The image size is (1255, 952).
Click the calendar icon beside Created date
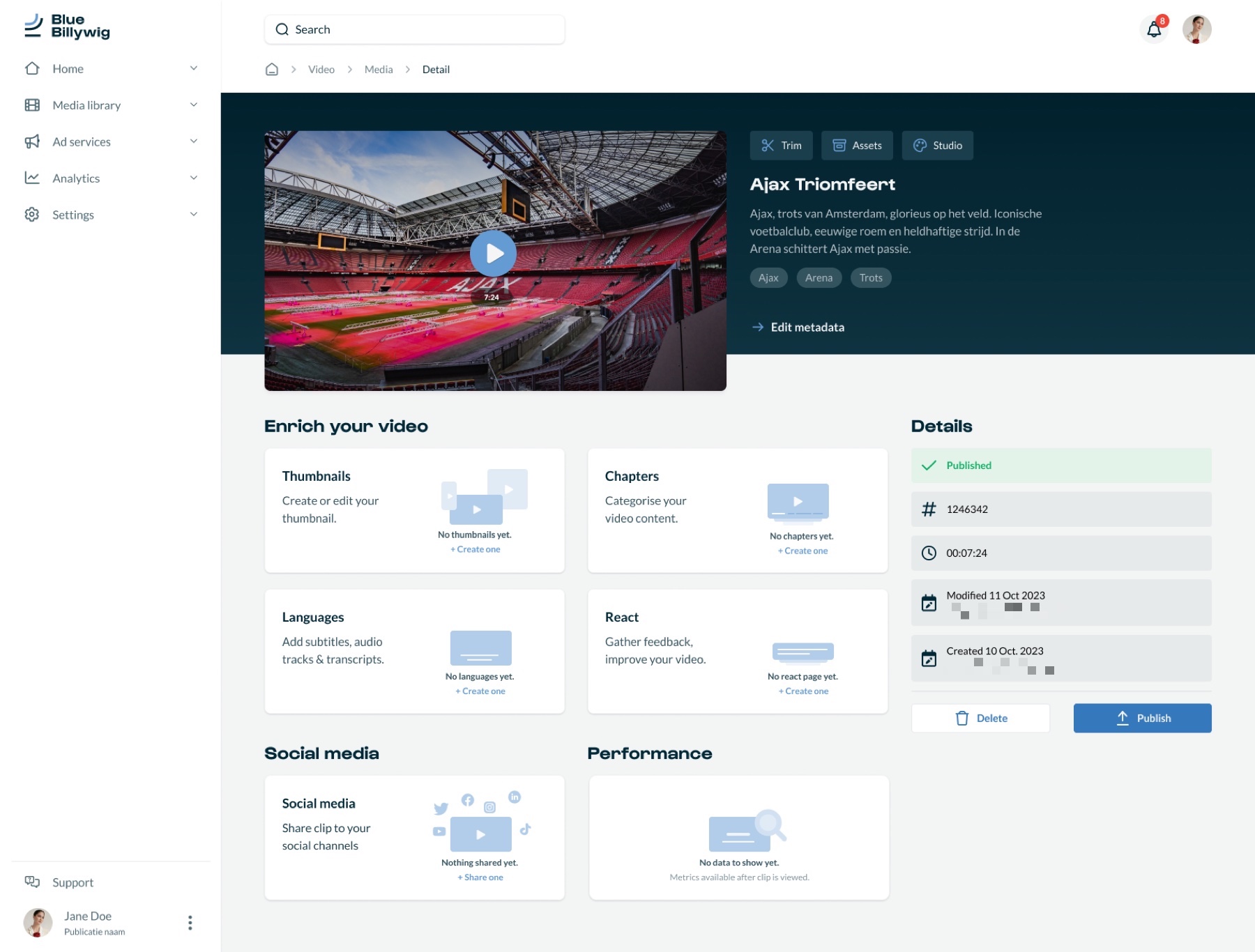(x=929, y=658)
